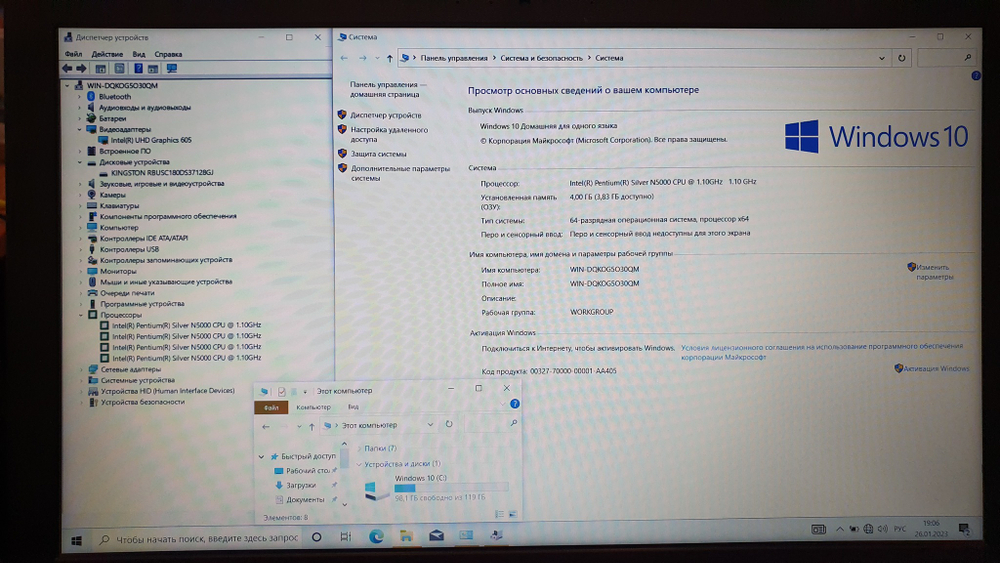The width and height of the screenshot is (1000, 563).
Task: Collapse the Видеоадаптеры category
Action: (x=80, y=129)
